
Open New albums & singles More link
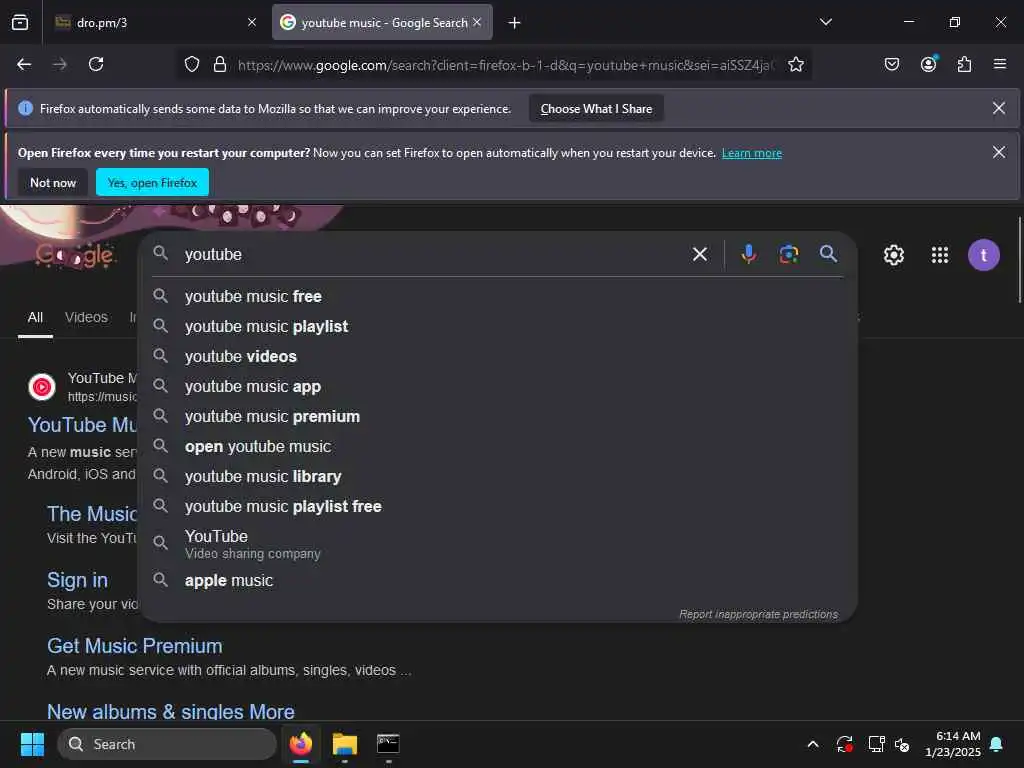tap(170, 711)
